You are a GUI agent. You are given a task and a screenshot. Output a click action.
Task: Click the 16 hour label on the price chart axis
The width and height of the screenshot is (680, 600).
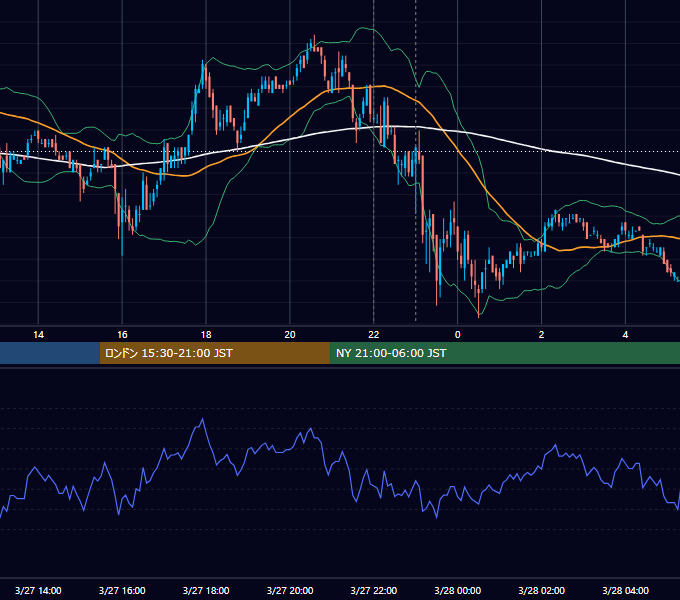coord(122,335)
